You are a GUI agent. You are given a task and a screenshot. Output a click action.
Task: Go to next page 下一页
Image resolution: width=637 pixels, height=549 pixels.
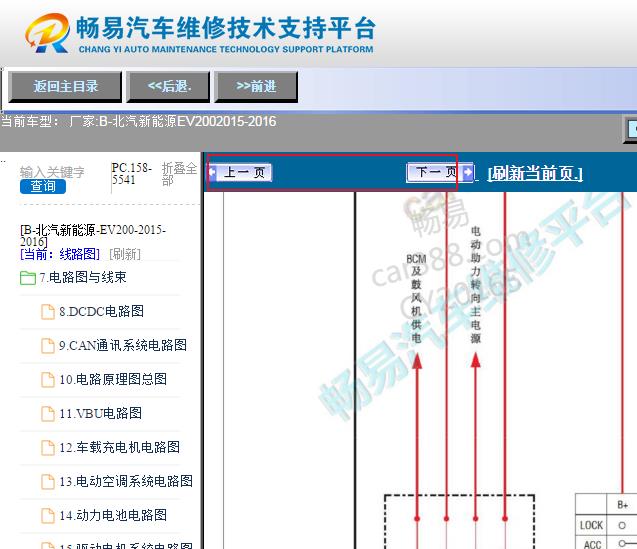(440, 172)
